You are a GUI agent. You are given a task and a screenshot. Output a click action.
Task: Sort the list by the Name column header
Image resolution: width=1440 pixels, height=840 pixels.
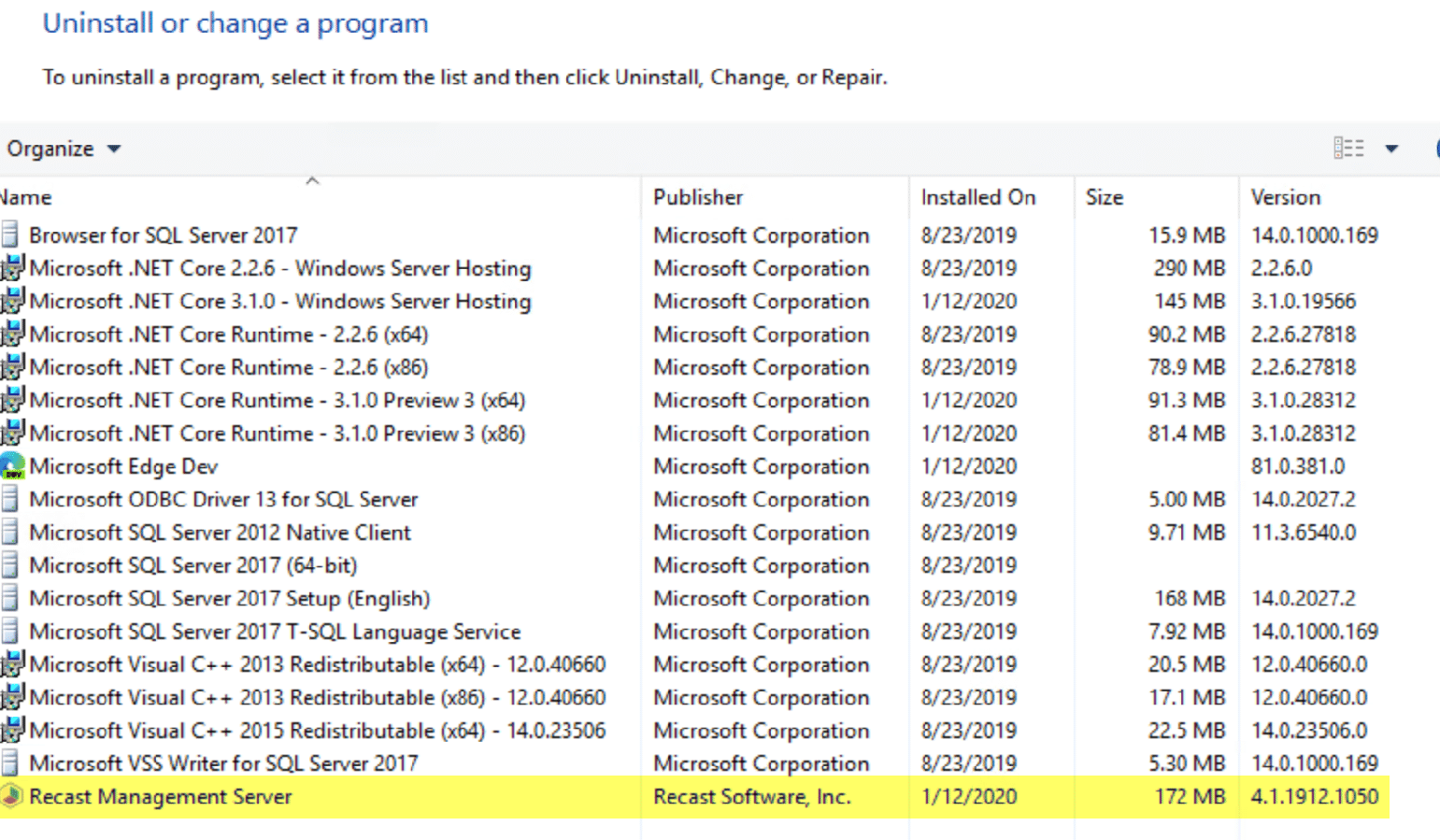click(26, 197)
